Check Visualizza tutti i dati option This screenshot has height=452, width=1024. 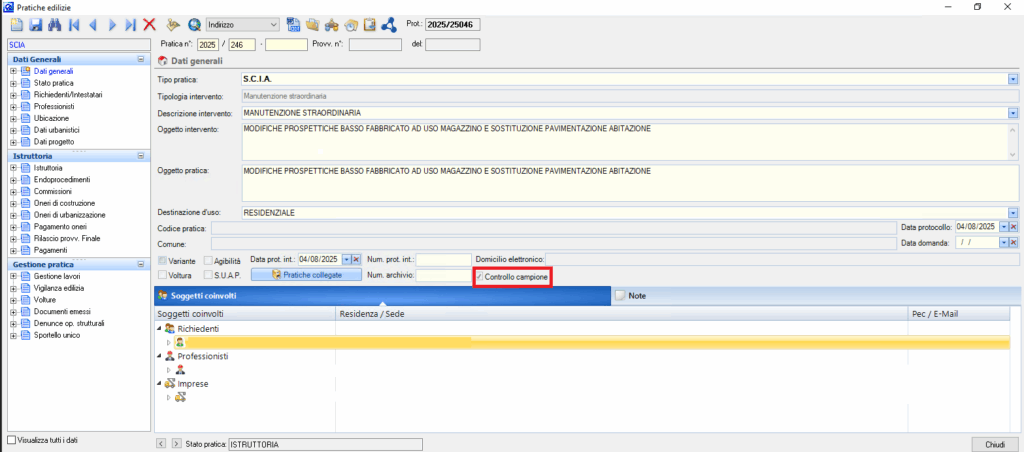[x=12, y=439]
